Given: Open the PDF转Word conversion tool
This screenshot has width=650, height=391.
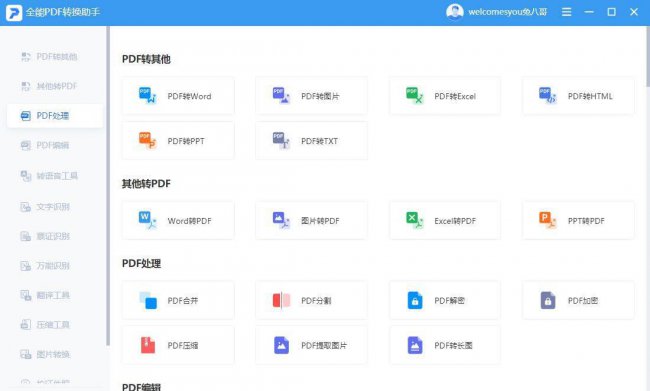Looking at the screenshot, I should pos(178,96).
